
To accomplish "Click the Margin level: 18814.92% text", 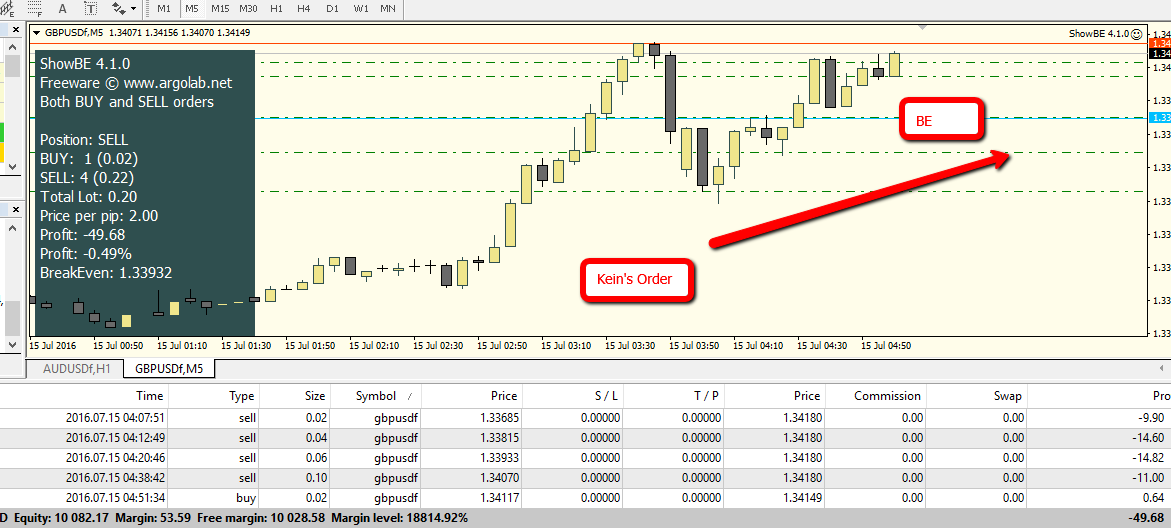I will click(400, 518).
